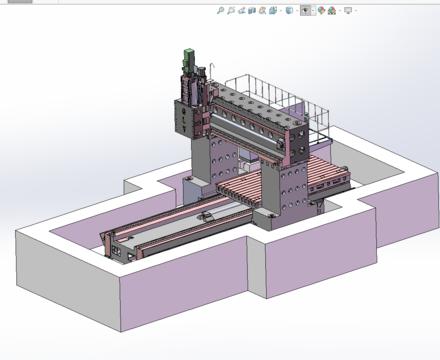Expand the View Settings dropdown arrow

355,11
